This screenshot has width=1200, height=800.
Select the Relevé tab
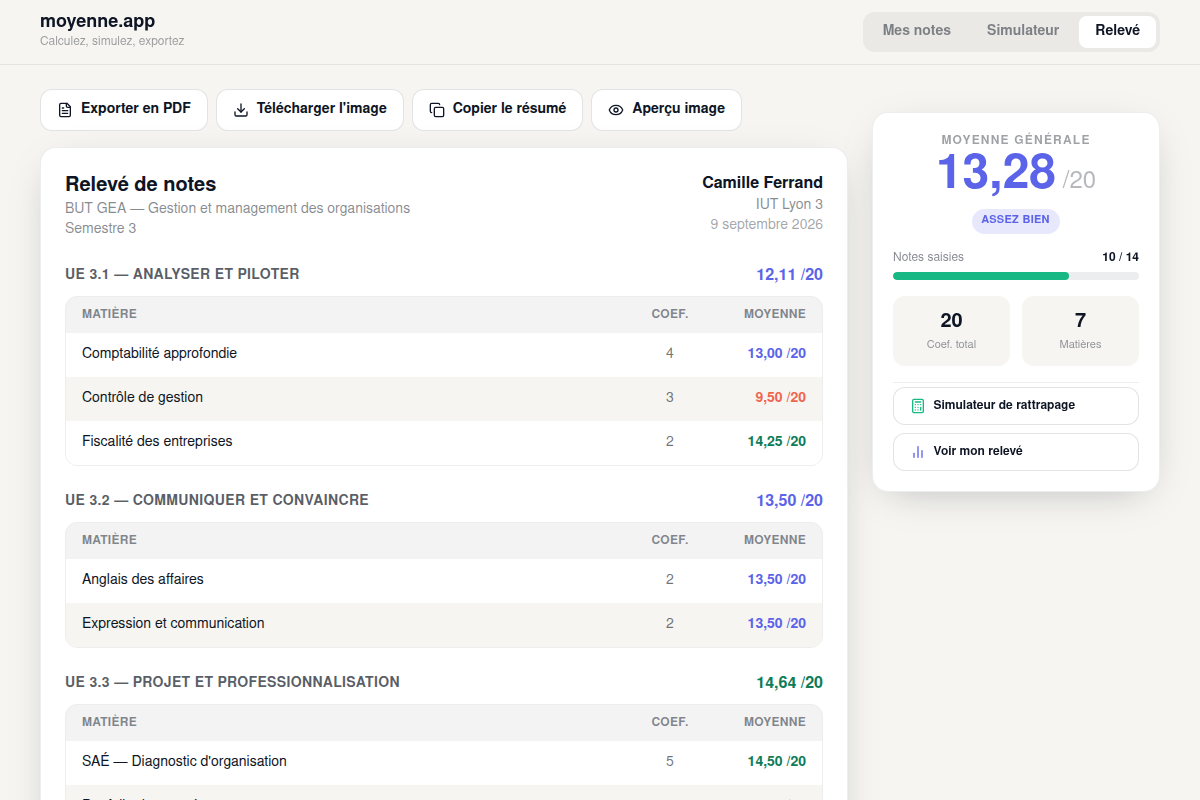1117,31
